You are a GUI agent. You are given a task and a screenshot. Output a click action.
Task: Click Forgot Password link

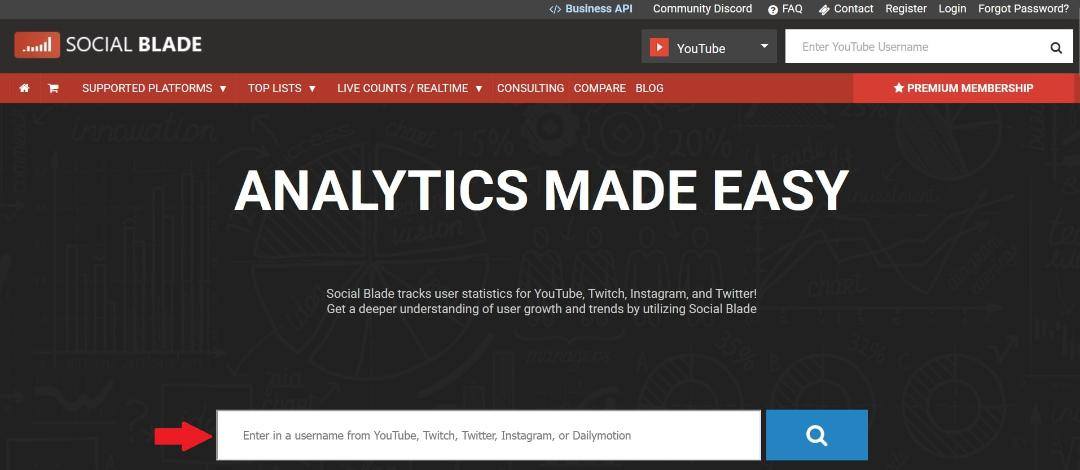click(x=1024, y=9)
